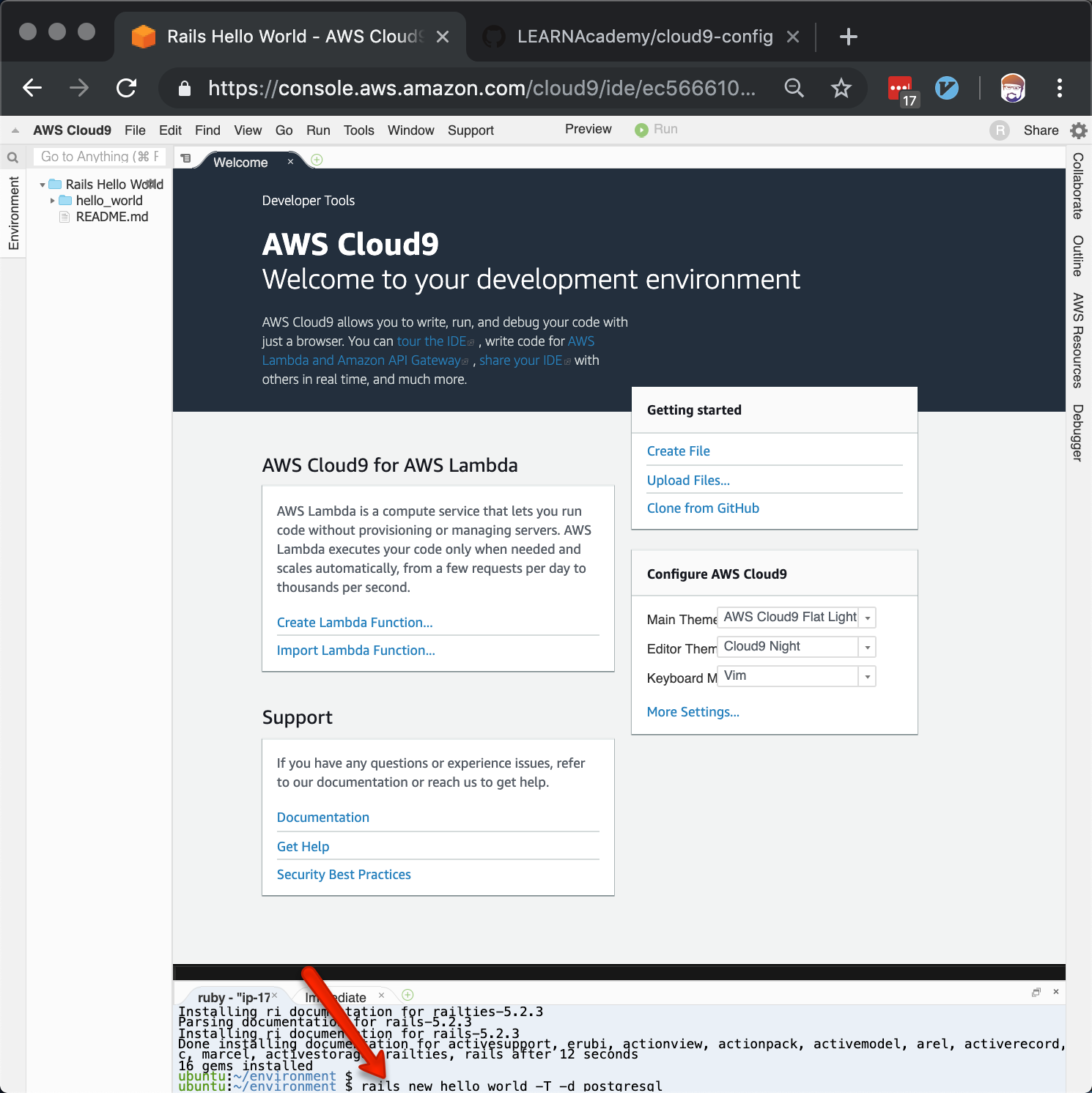
Task: Collapse the Rails Hello World folder
Action: point(43,185)
